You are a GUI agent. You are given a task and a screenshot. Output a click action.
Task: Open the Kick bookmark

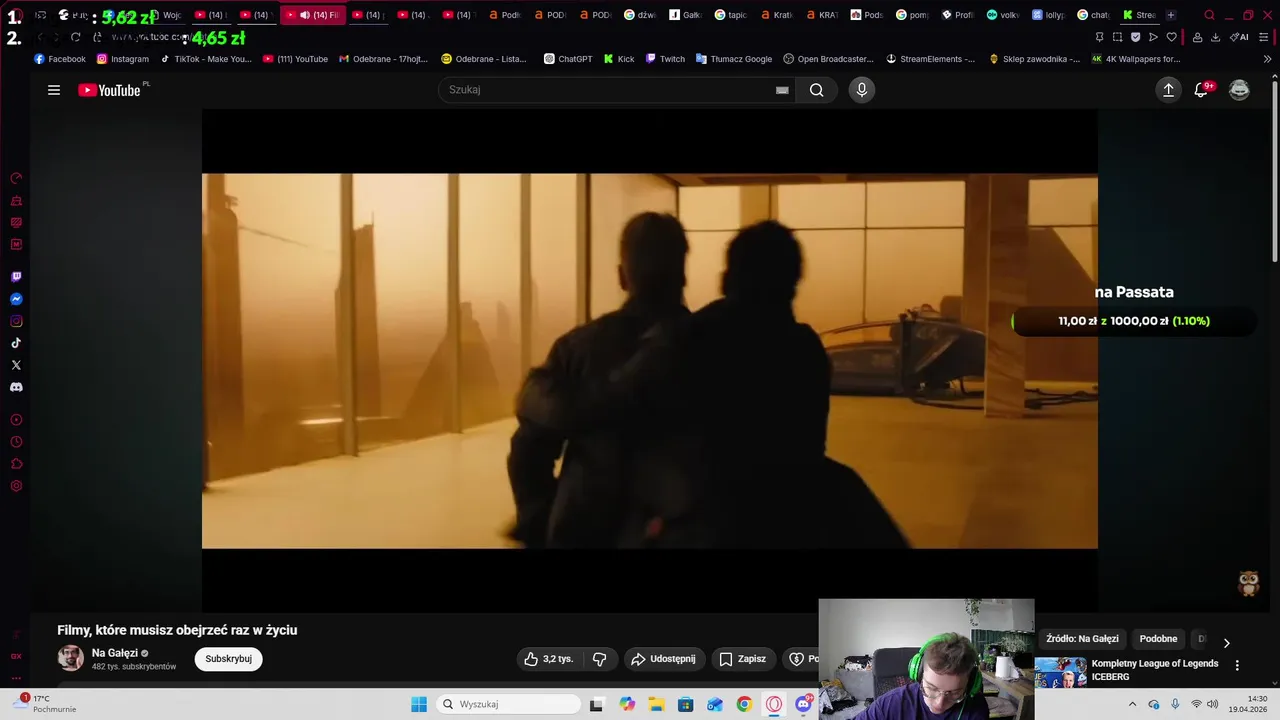(x=619, y=59)
